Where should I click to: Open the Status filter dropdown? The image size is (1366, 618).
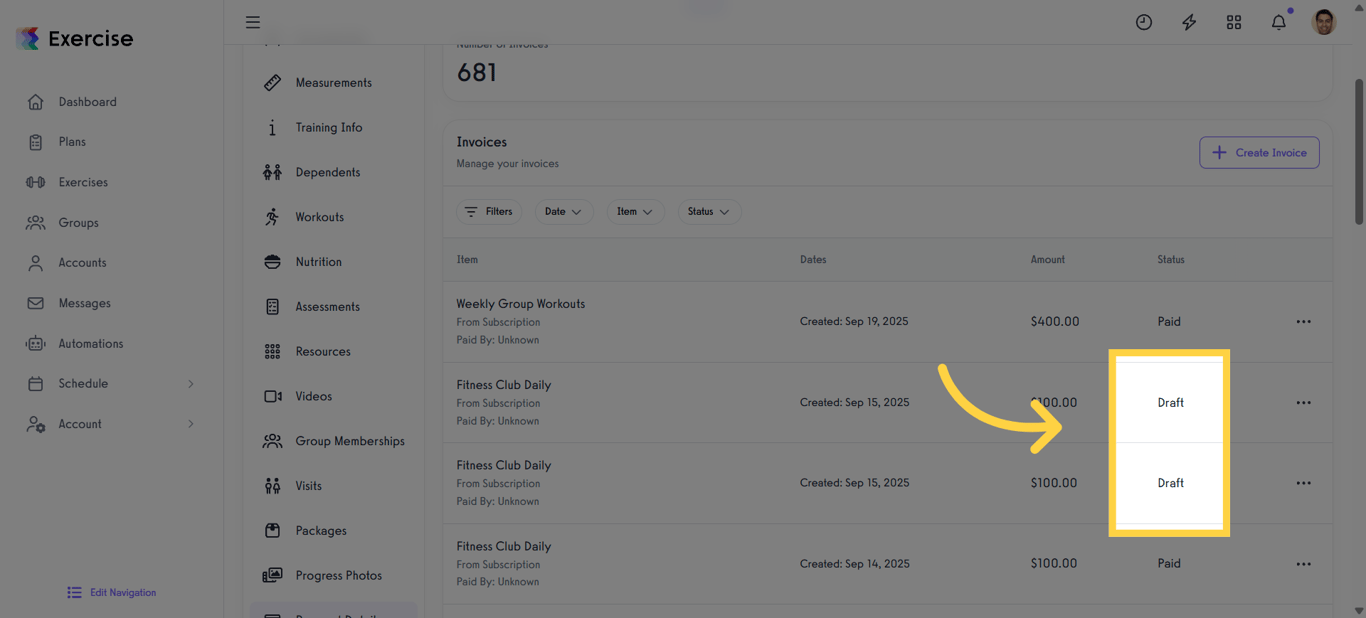(x=709, y=211)
